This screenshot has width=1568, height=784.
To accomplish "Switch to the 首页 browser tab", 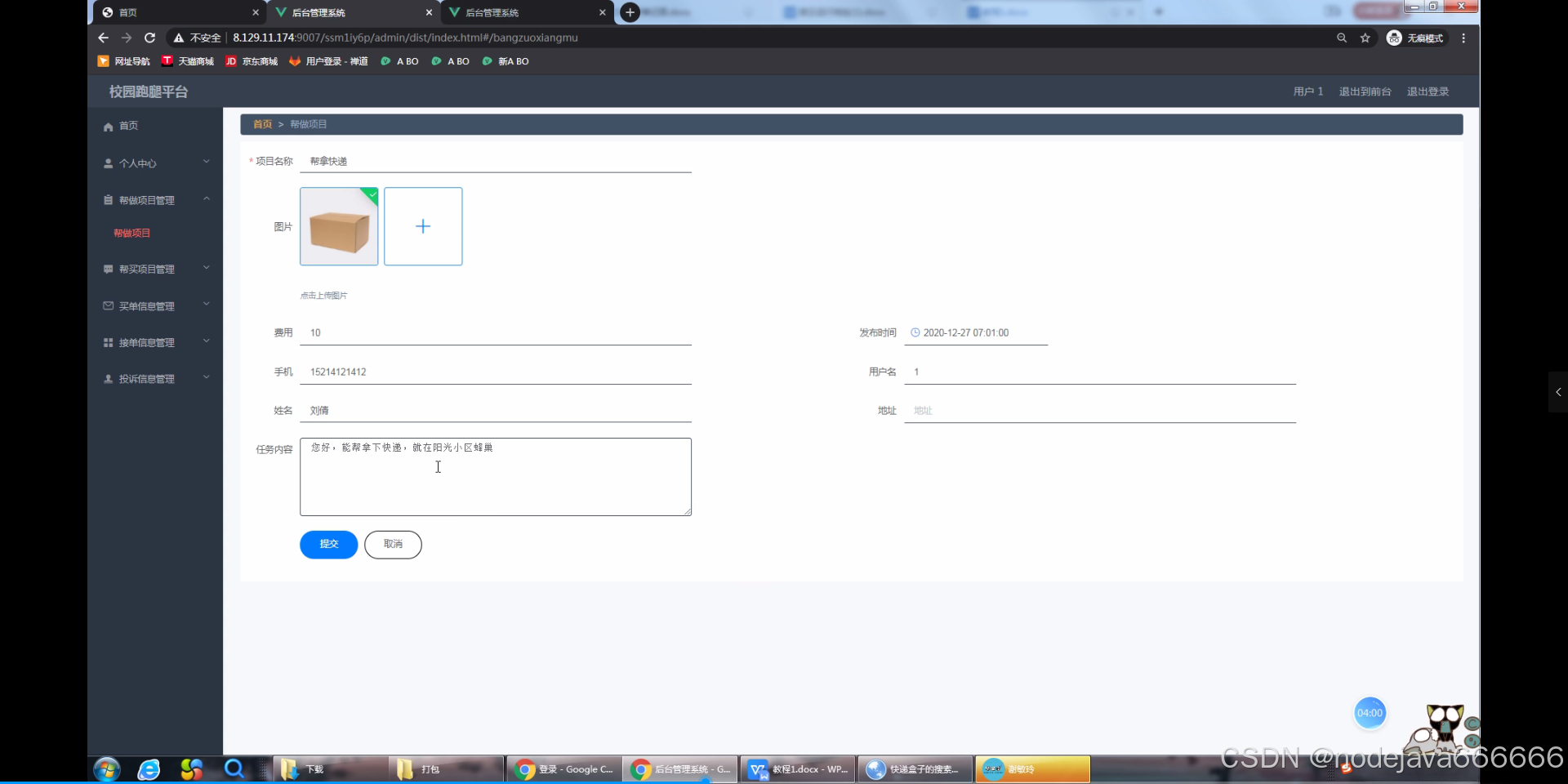I will pyautogui.click(x=179, y=12).
